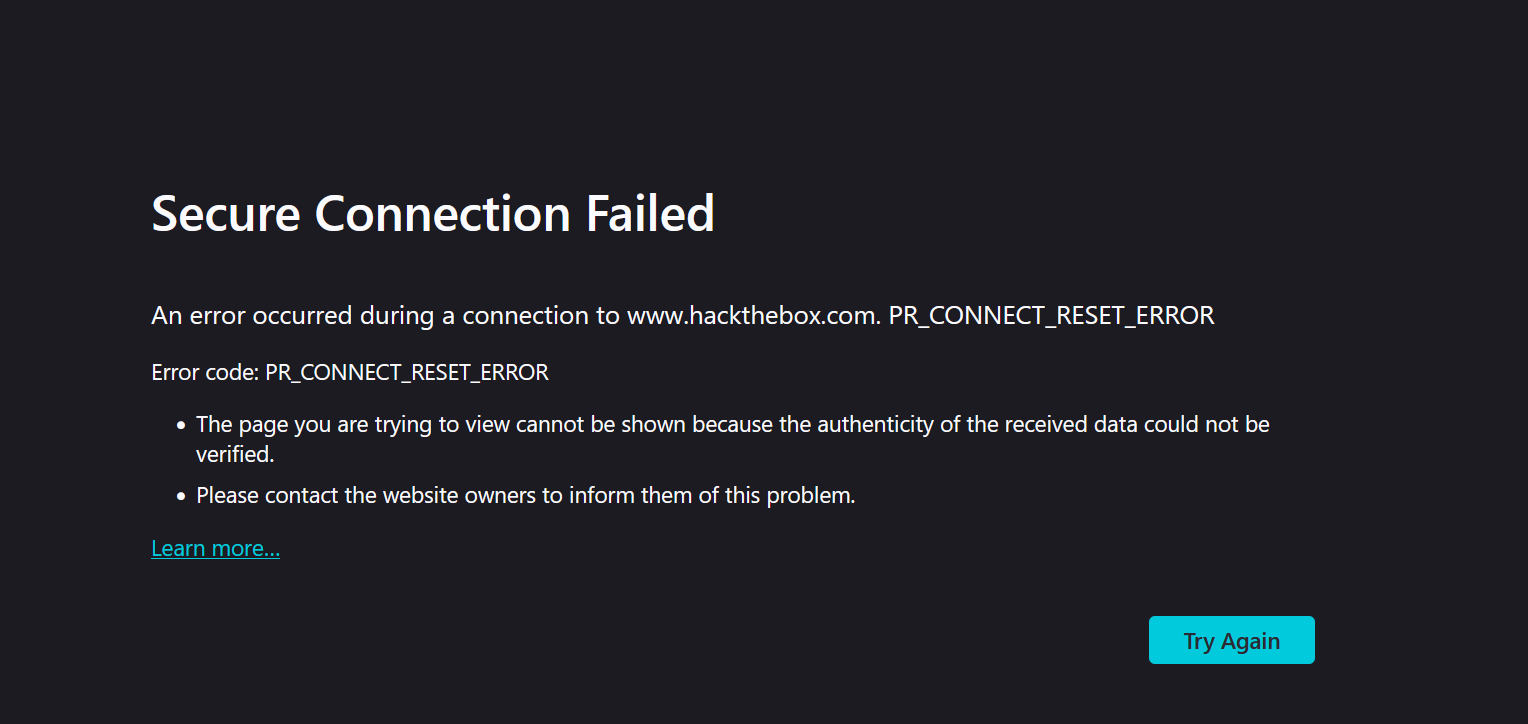
Task: Click the PR_CONNECT_RESET_ERROR code after hackthebox.com
Action: click(1051, 316)
